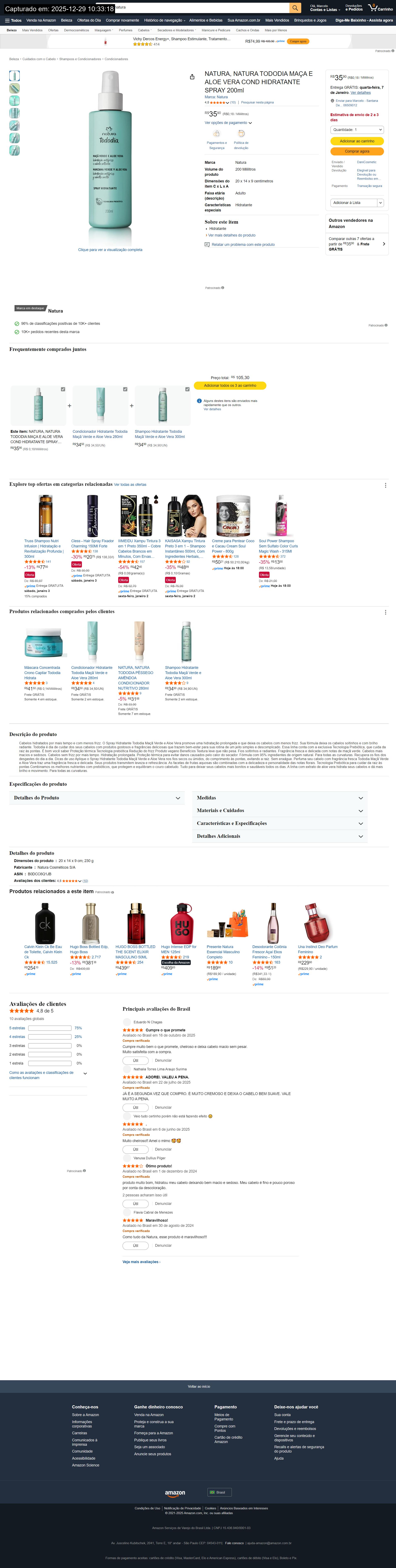Open Ofertas do Dia in navigation bar

(x=89, y=20)
